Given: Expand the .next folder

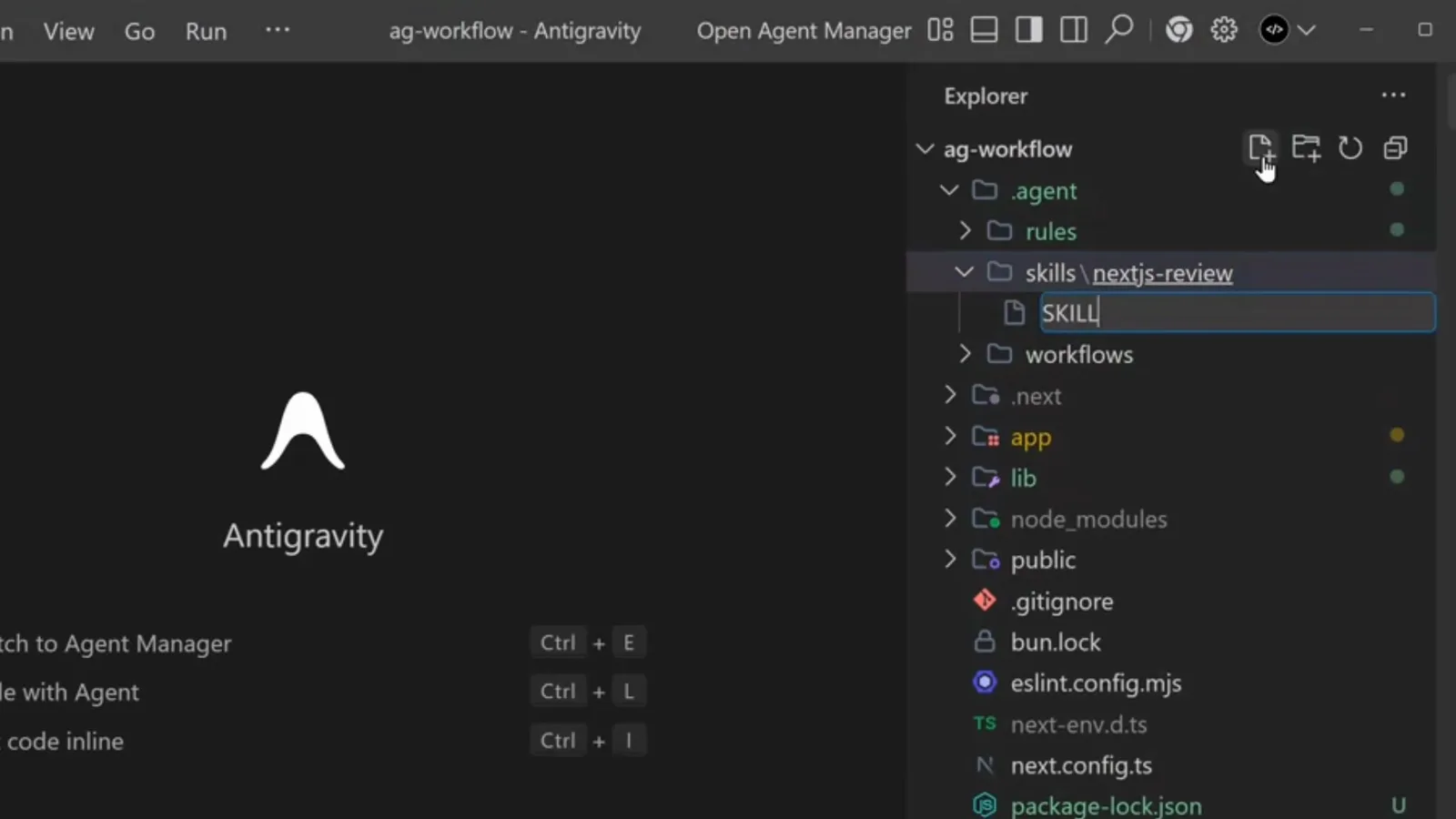Looking at the screenshot, I should [x=950, y=395].
